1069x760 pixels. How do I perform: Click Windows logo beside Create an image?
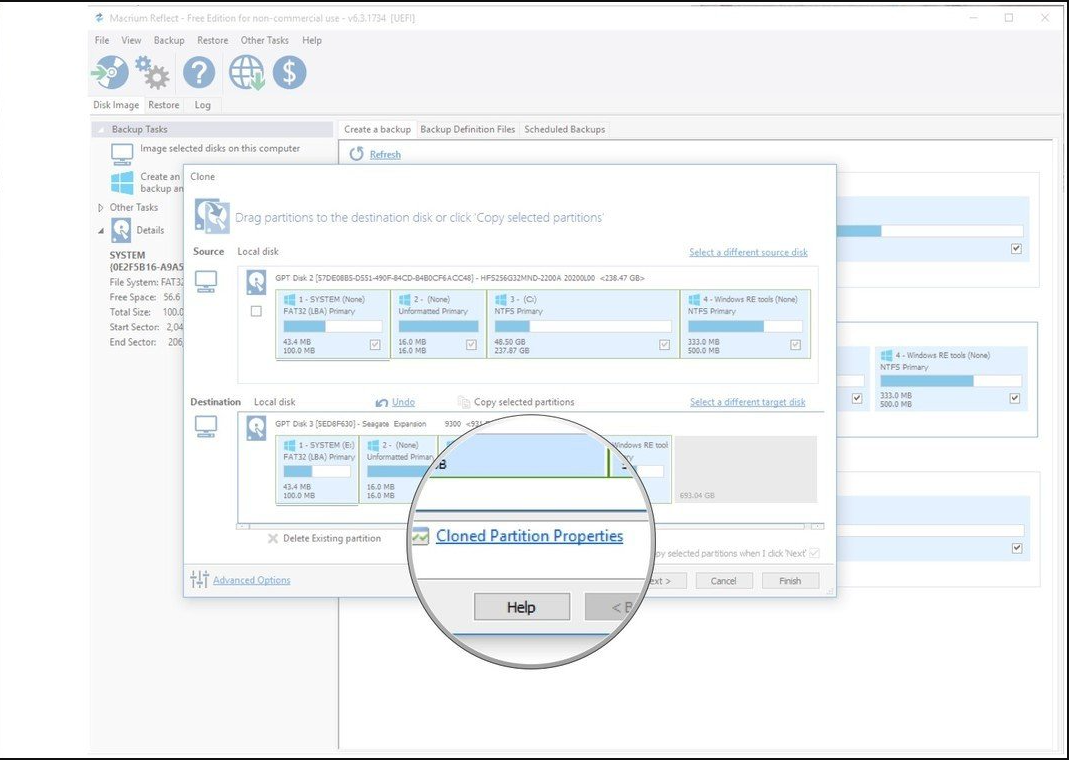point(122,183)
